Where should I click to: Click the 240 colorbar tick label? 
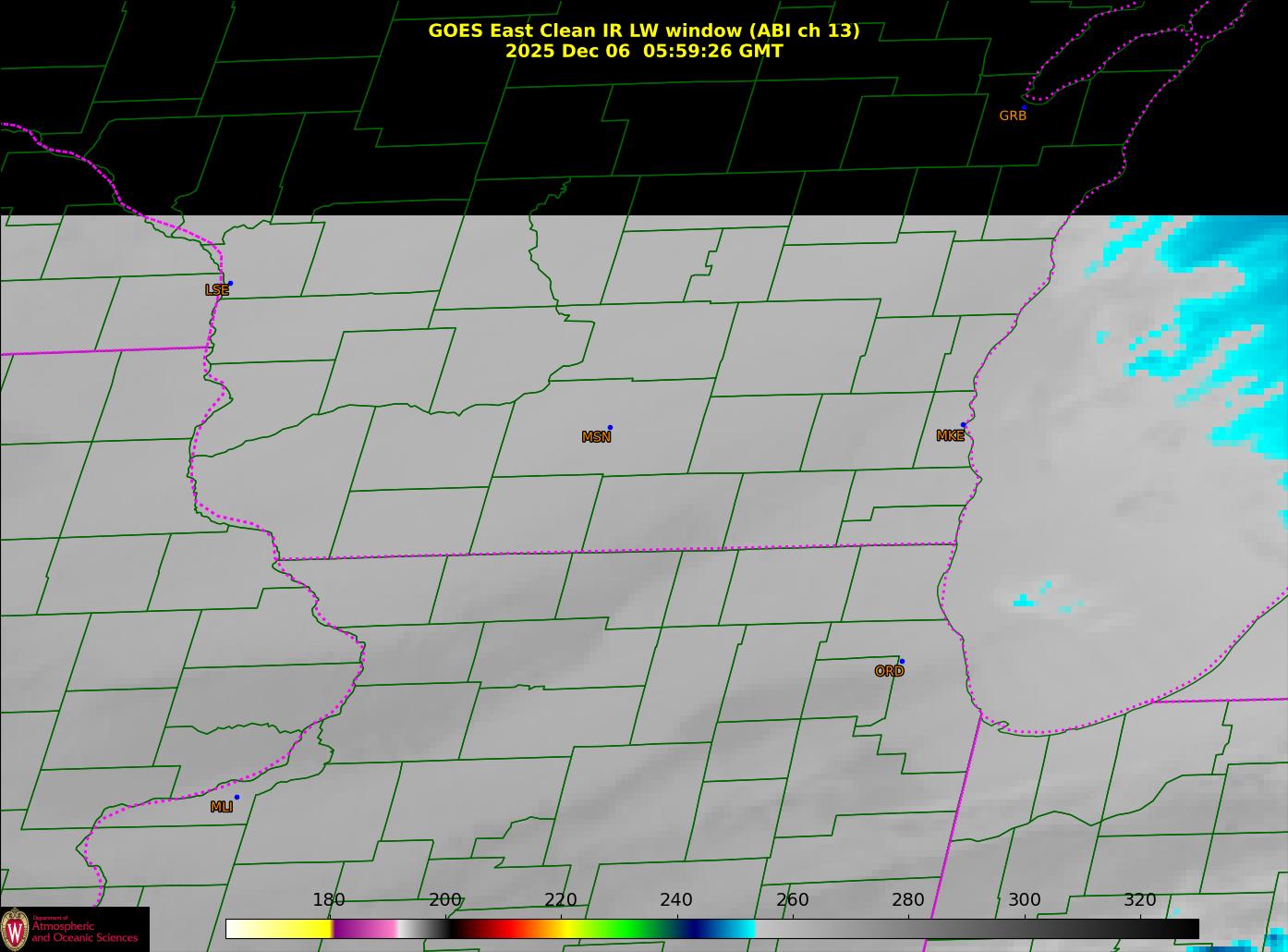tap(676, 900)
